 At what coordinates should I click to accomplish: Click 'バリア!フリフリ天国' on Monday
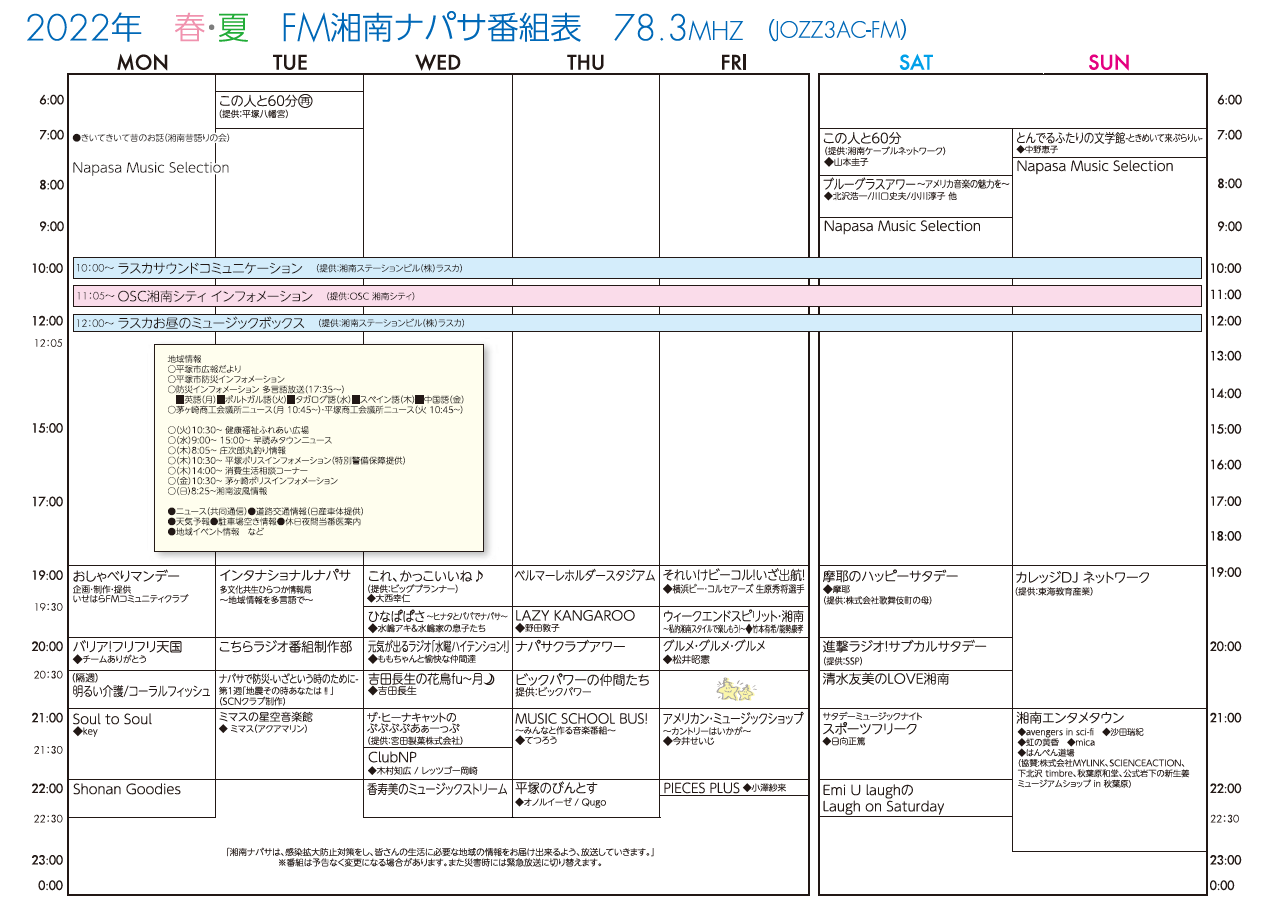point(127,647)
